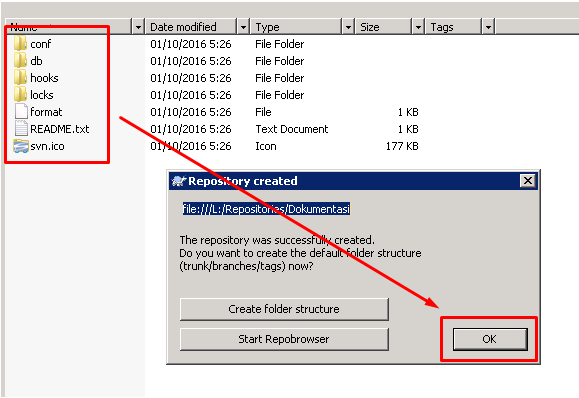579x398 pixels.
Task: Sort by the Date modified column header
Action: (x=191, y=27)
